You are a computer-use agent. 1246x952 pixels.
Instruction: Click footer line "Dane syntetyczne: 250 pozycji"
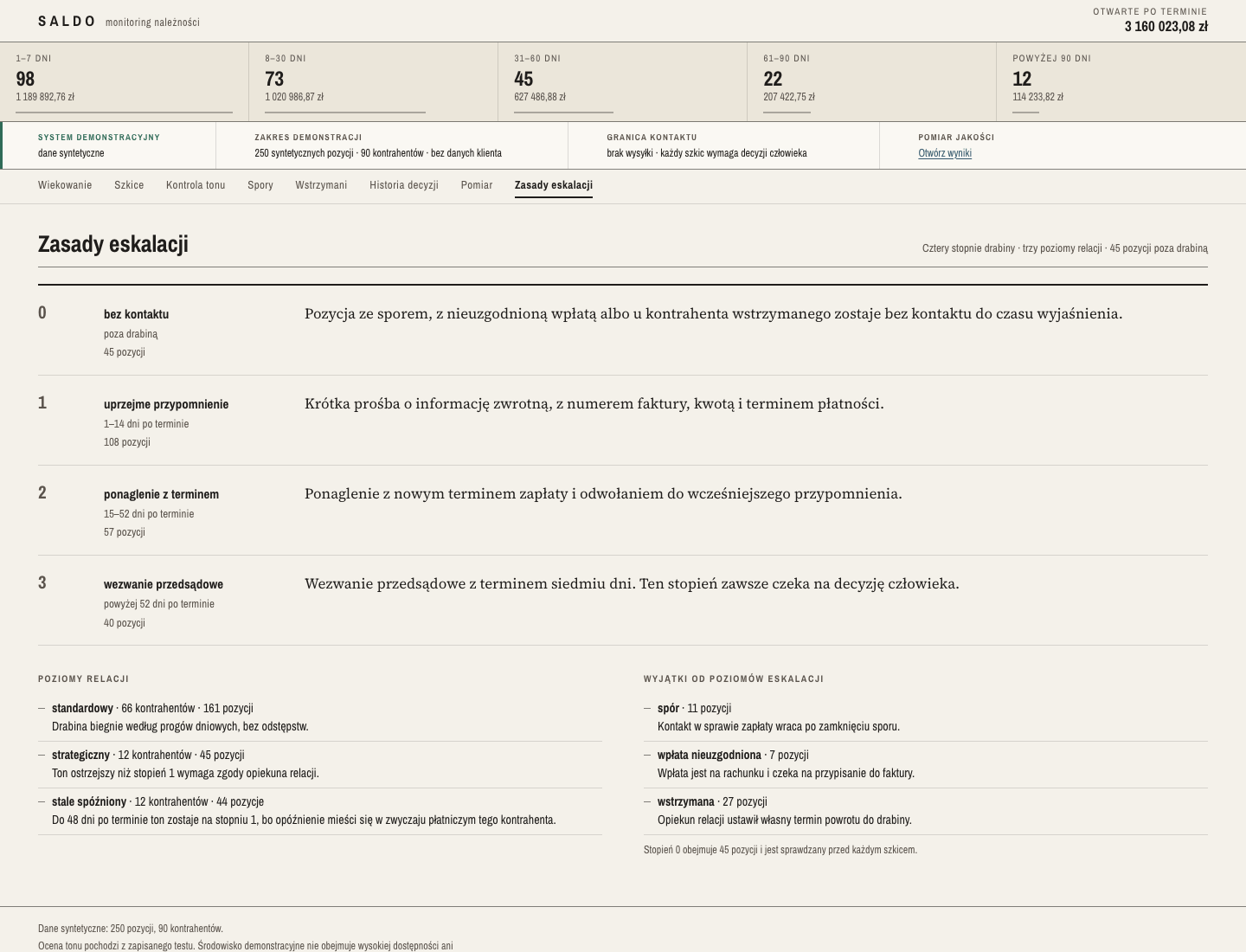coord(131,929)
